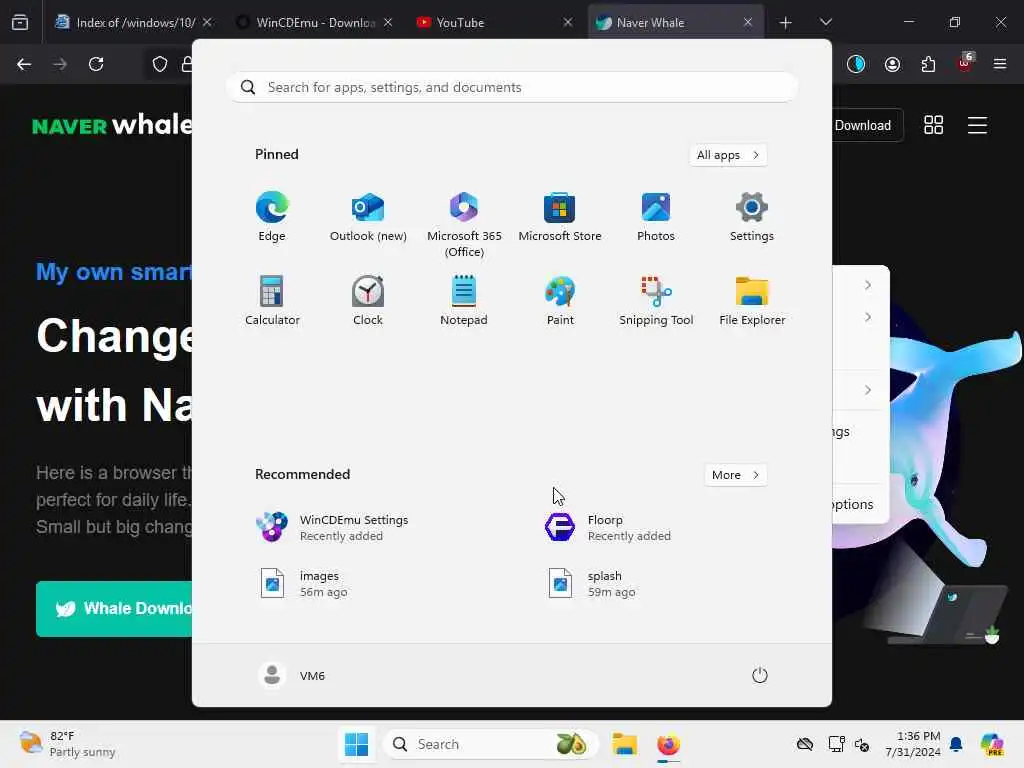Open the VM6 user account menu

click(292, 675)
